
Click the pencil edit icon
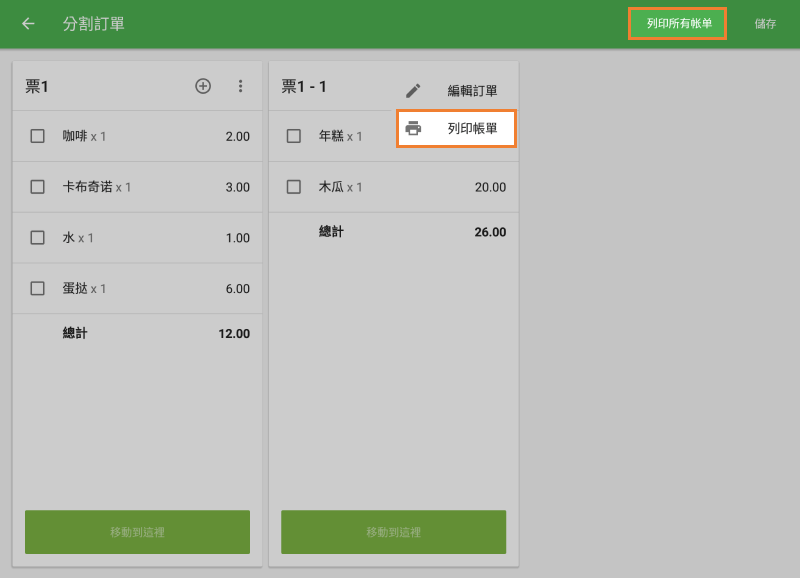coord(413,91)
